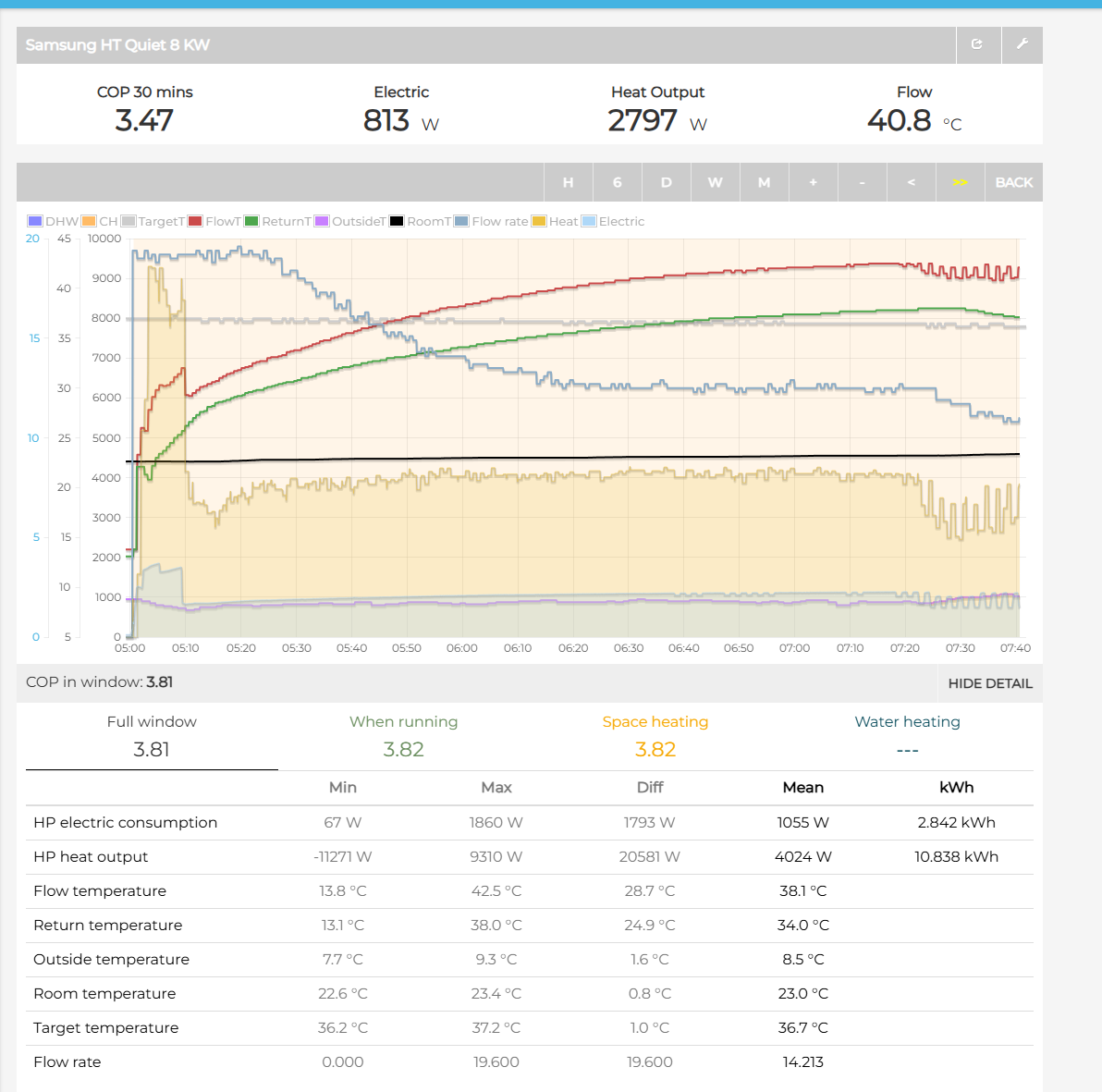Collapse stats using HIDE DETAIL
This screenshot has width=1102, height=1092.
point(989,683)
